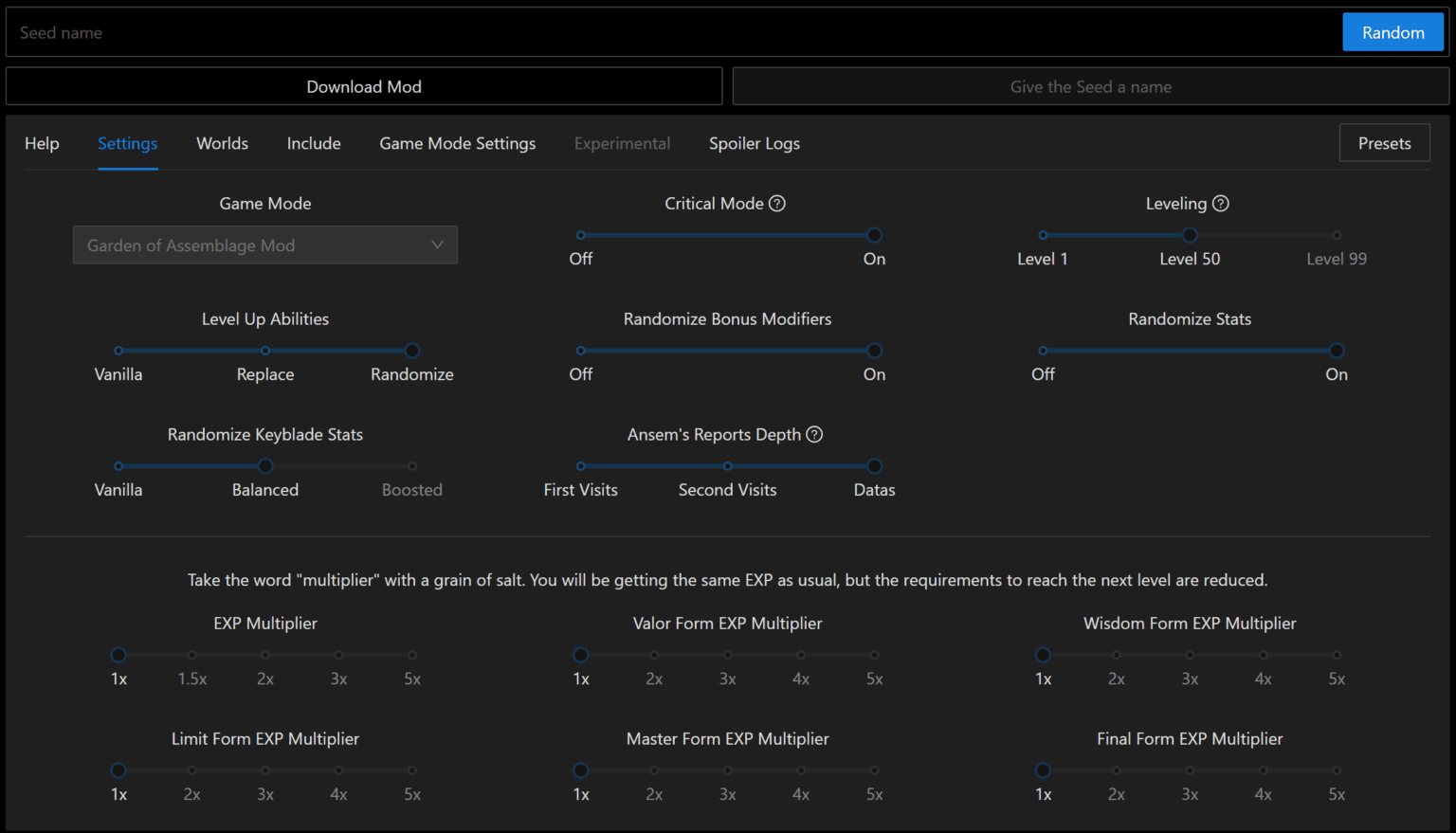Open the Presets button
The height and width of the screenshot is (833, 1456).
point(1384,144)
